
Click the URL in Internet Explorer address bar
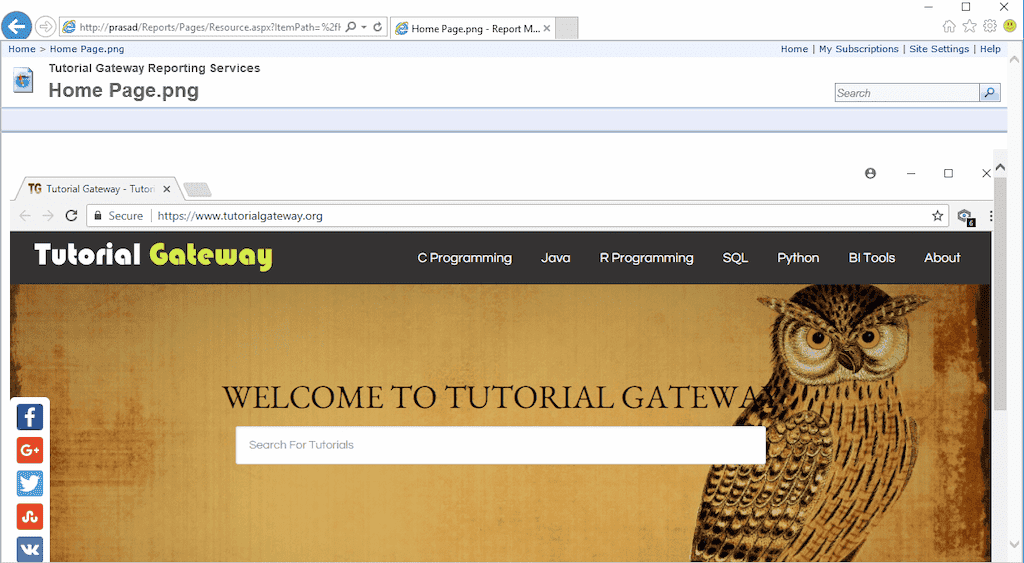coord(210,27)
